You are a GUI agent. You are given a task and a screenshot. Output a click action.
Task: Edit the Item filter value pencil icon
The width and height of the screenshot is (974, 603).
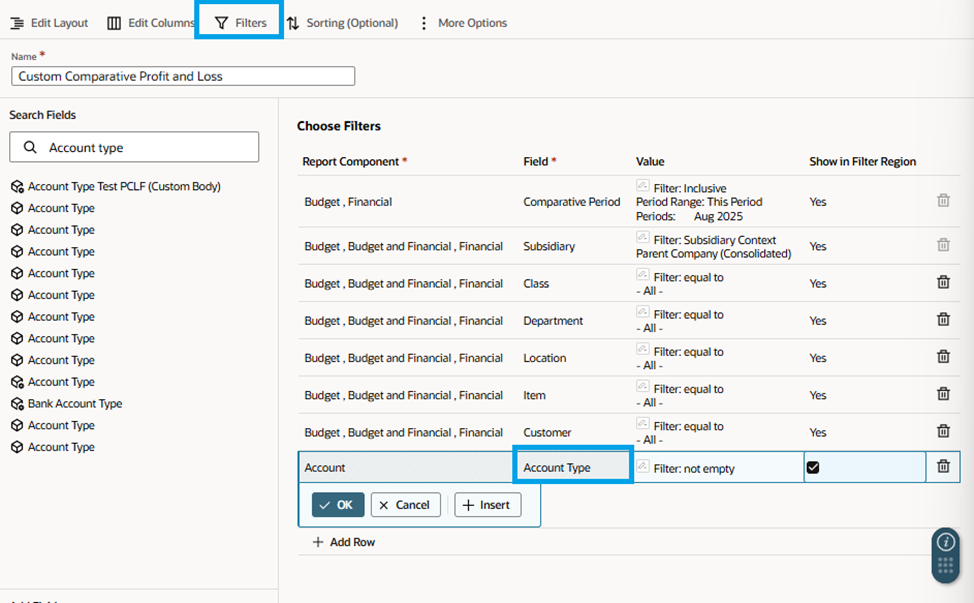(642, 386)
